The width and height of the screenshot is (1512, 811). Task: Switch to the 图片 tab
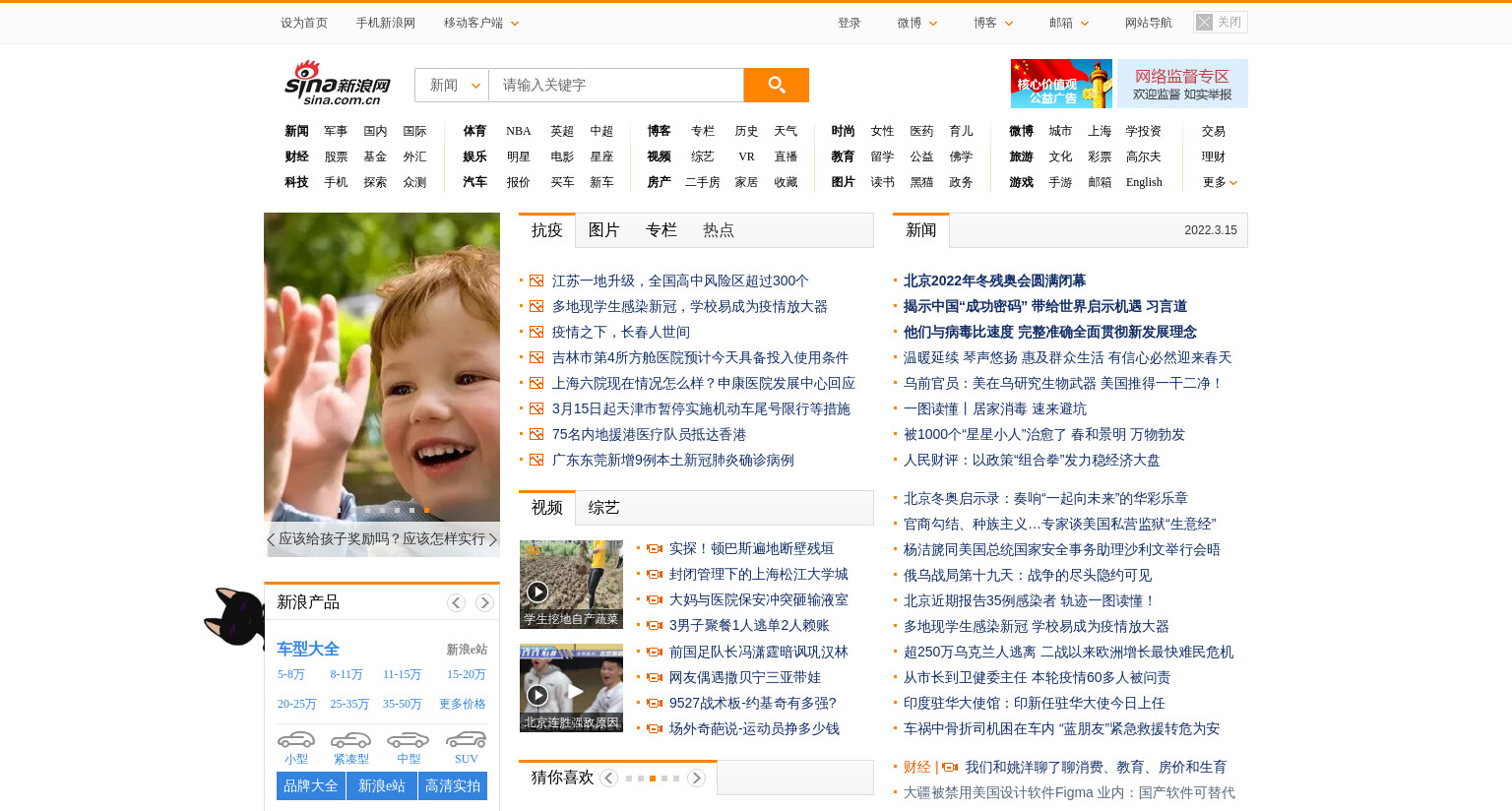[603, 230]
